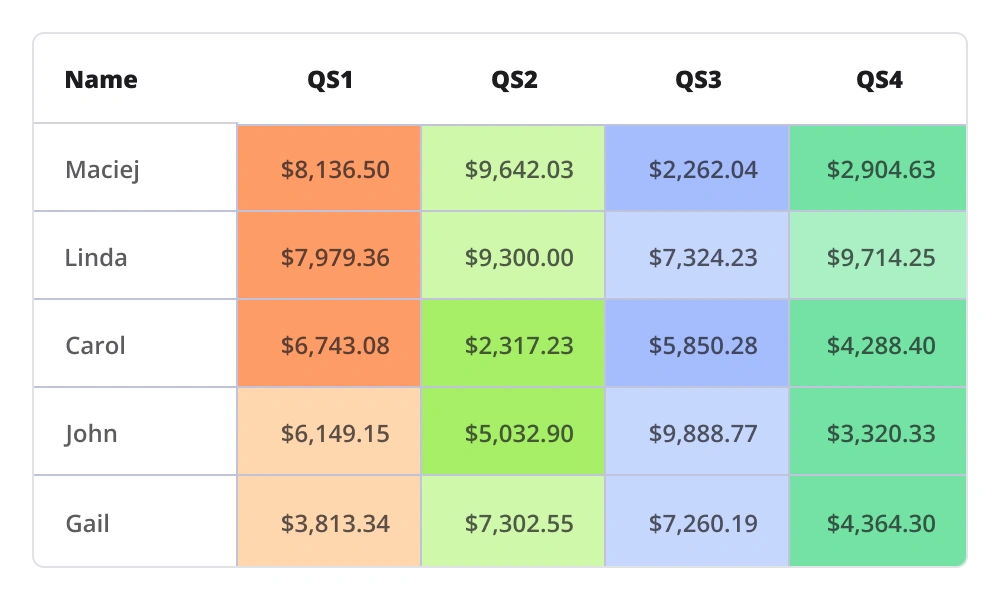Select the $9,714.25 cell for Linda
Screen dimensions: 1000x600
[881, 258]
